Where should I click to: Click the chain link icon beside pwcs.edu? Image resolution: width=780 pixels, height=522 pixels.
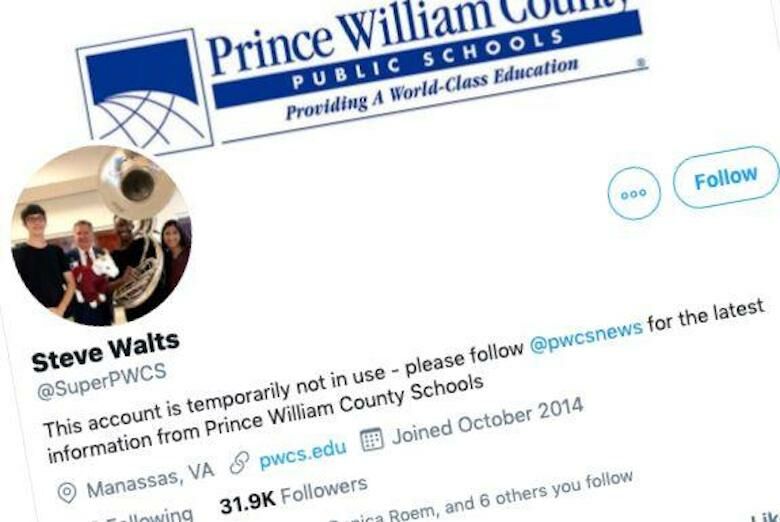coord(239,463)
